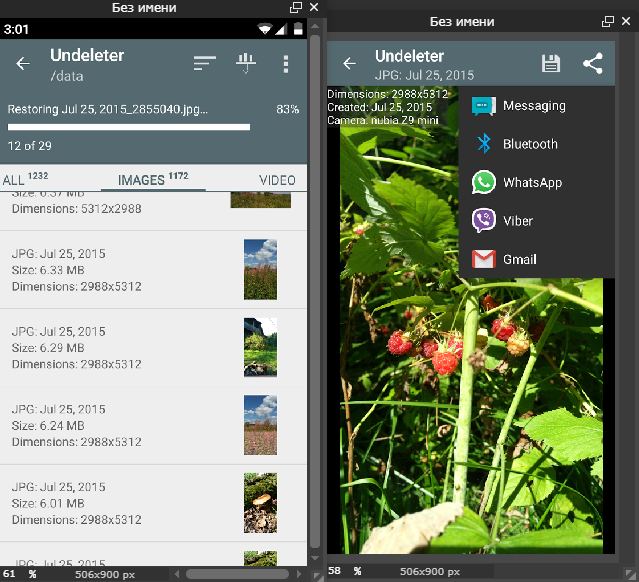
Task: Open the sort options icon
Action: point(205,64)
